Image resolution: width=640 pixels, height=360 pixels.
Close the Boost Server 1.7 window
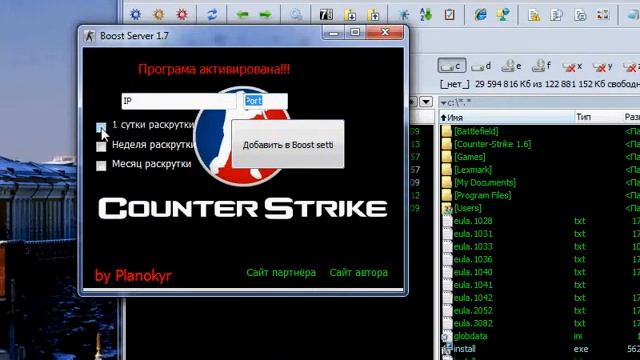pyautogui.click(x=385, y=32)
